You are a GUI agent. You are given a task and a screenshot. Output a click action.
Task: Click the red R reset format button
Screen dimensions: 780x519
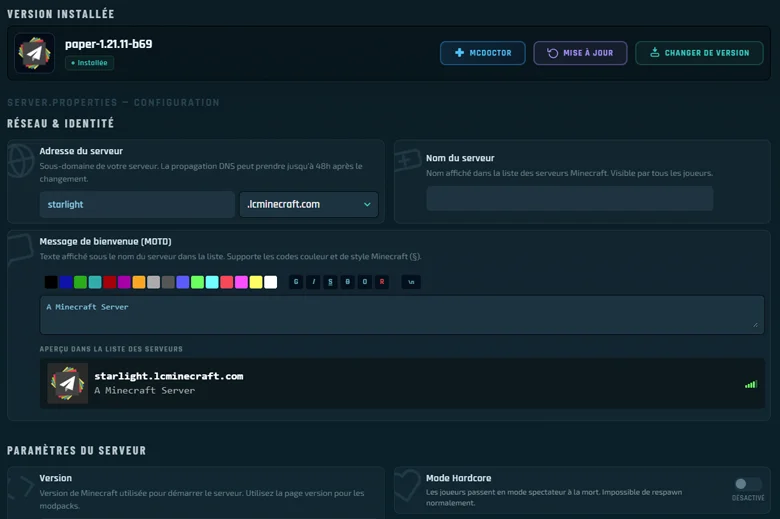pos(382,282)
